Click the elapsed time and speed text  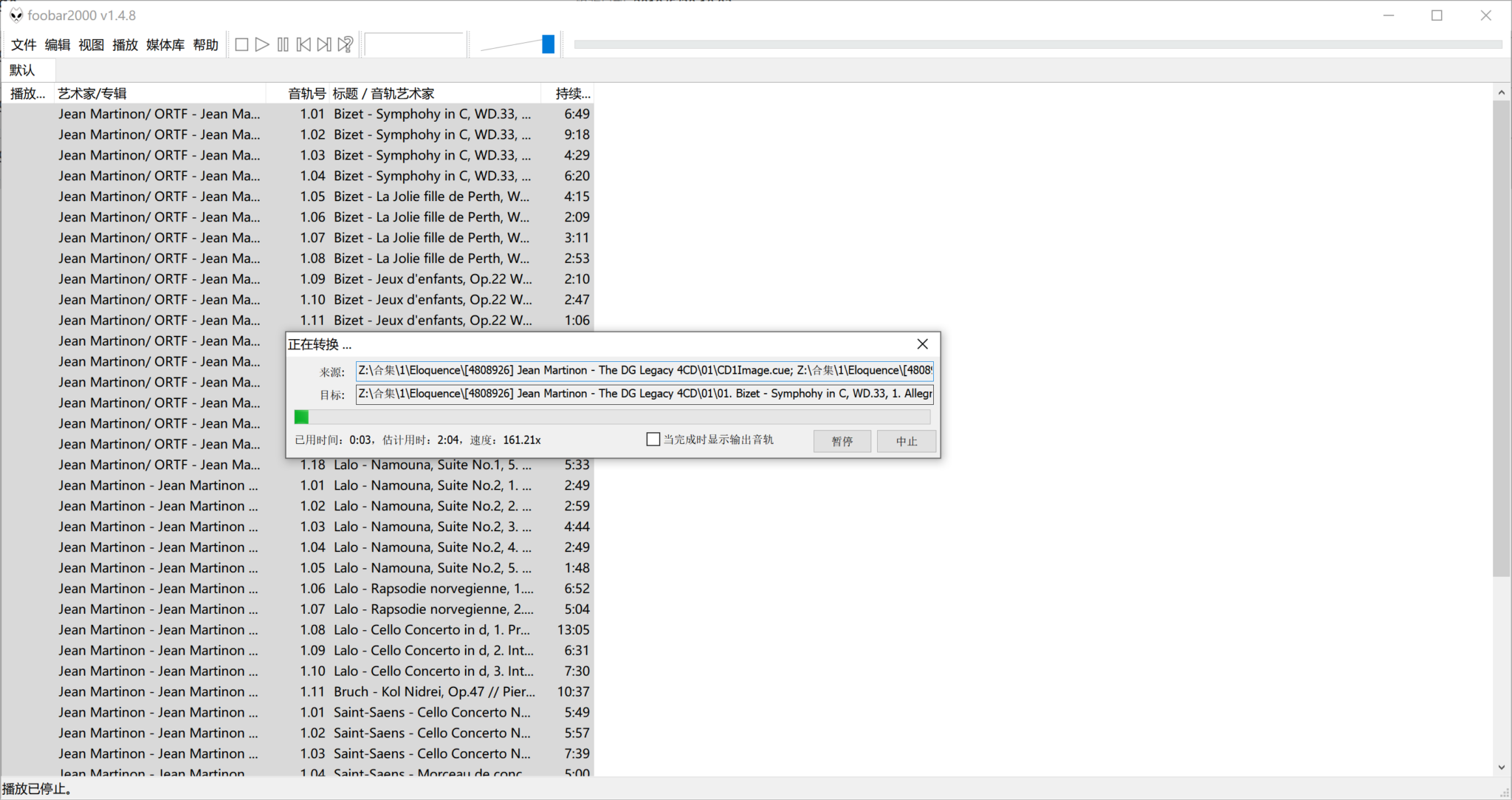[x=418, y=440]
